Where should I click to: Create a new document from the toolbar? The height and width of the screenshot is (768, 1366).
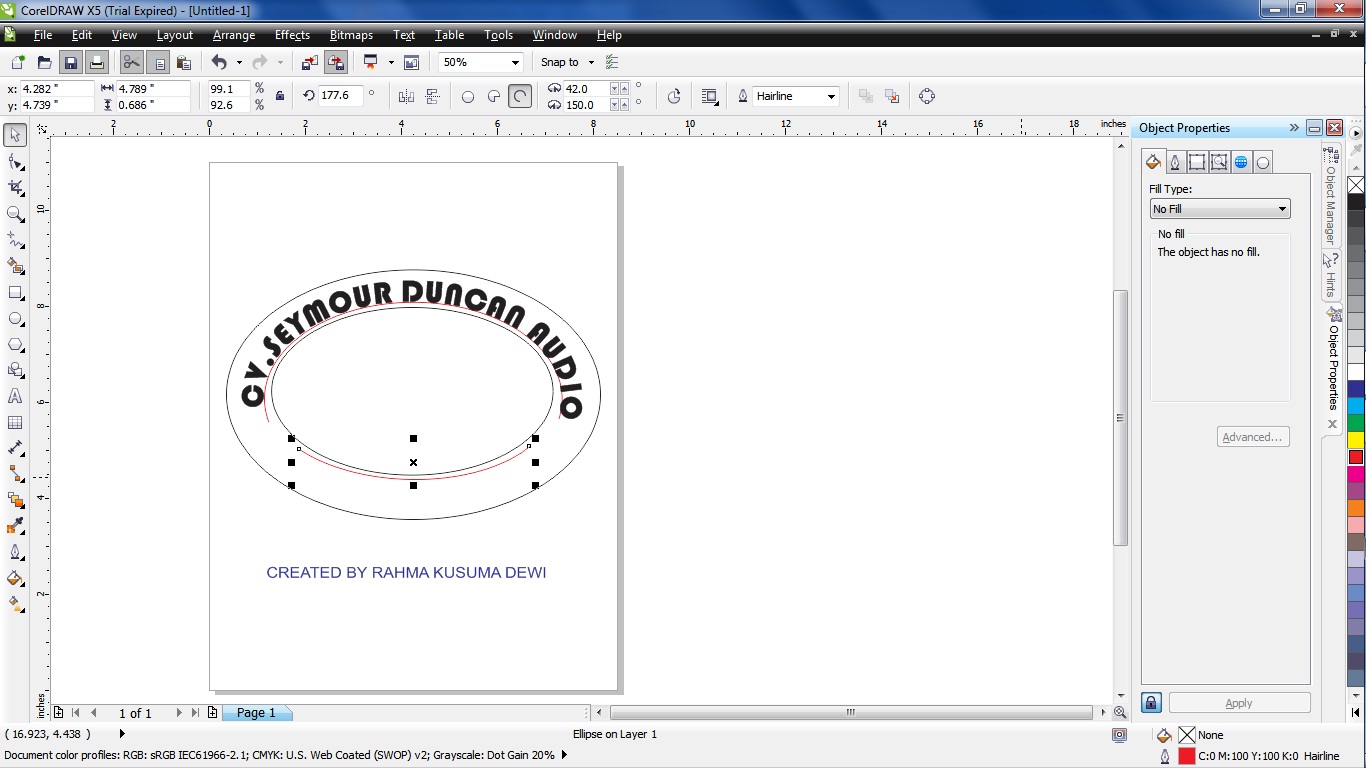[x=18, y=62]
